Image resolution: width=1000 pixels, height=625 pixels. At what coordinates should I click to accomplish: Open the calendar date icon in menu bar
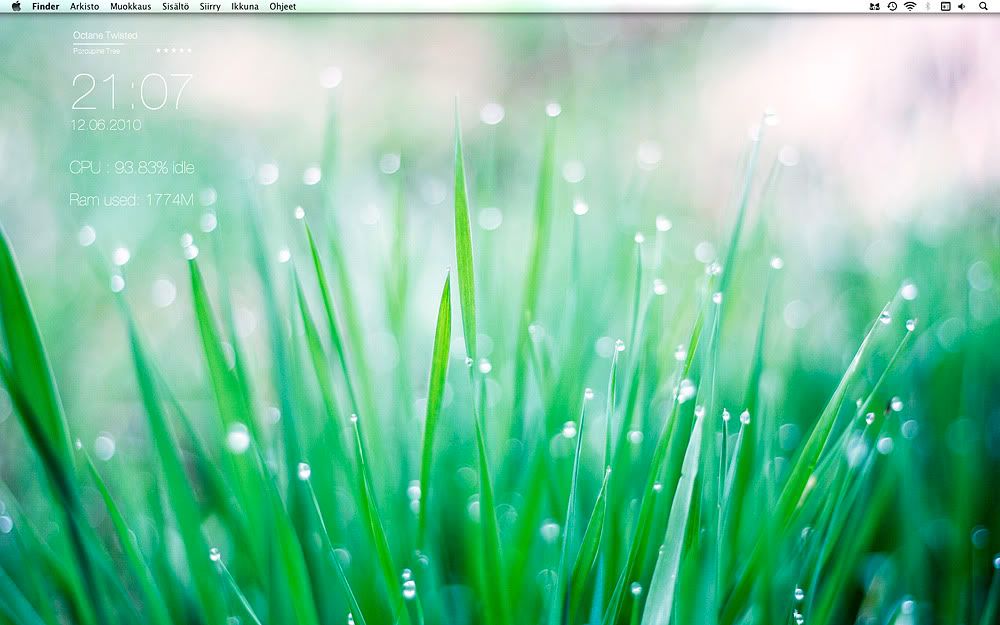pos(945,6)
